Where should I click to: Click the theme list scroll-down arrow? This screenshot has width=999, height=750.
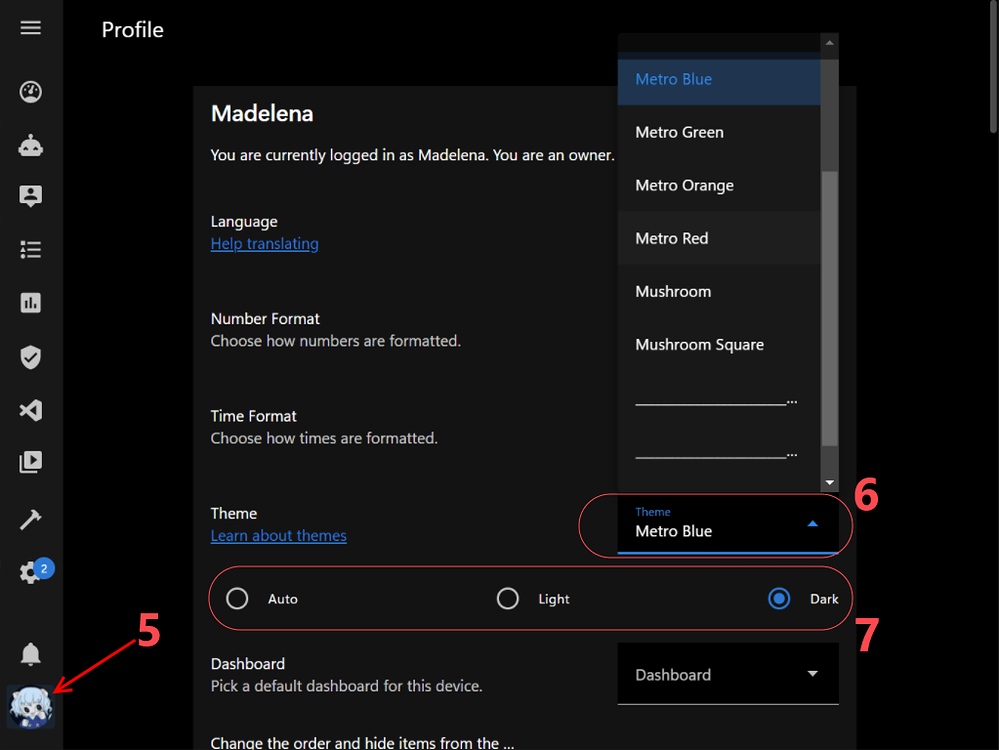coord(829,483)
